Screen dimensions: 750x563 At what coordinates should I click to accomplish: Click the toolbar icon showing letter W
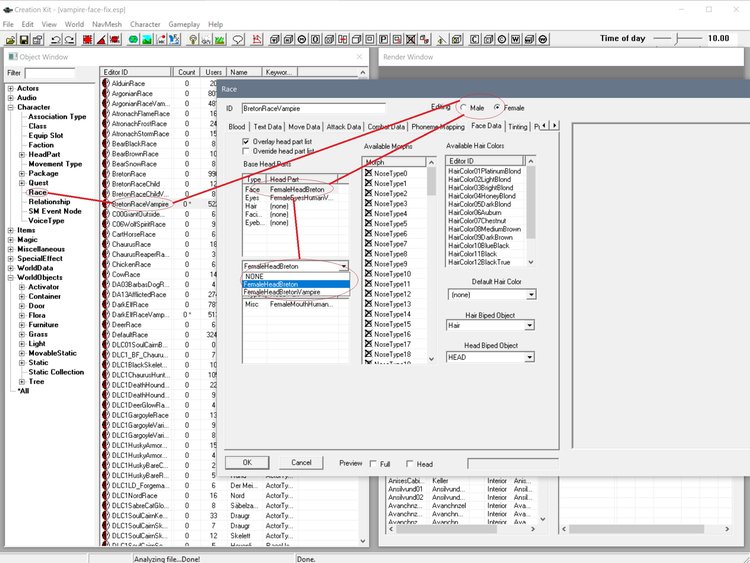[515, 40]
